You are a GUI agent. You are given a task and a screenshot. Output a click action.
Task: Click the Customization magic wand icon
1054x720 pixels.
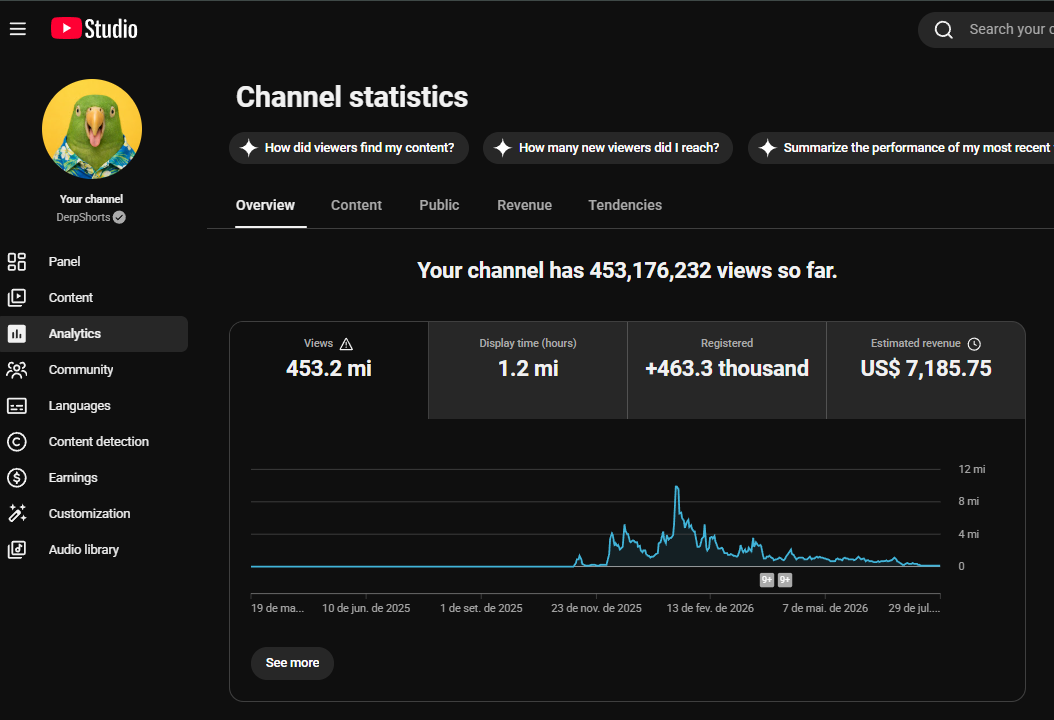tap(17, 514)
